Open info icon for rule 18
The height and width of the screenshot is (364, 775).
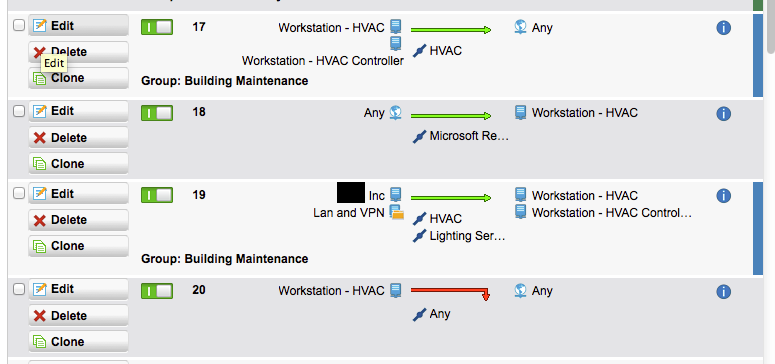(723, 114)
